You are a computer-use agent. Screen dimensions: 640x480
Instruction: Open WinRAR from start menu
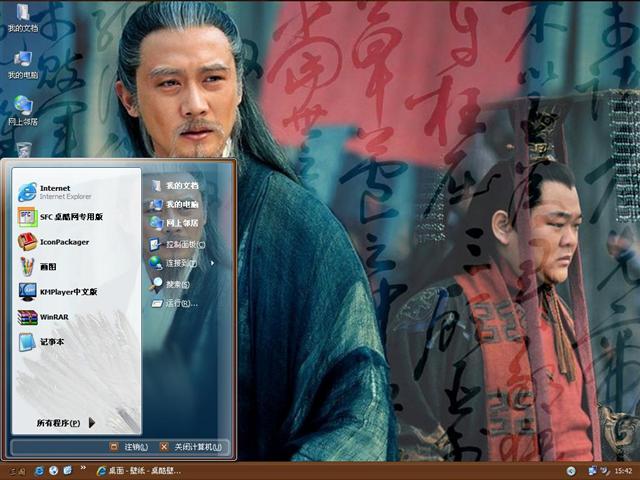point(43,317)
